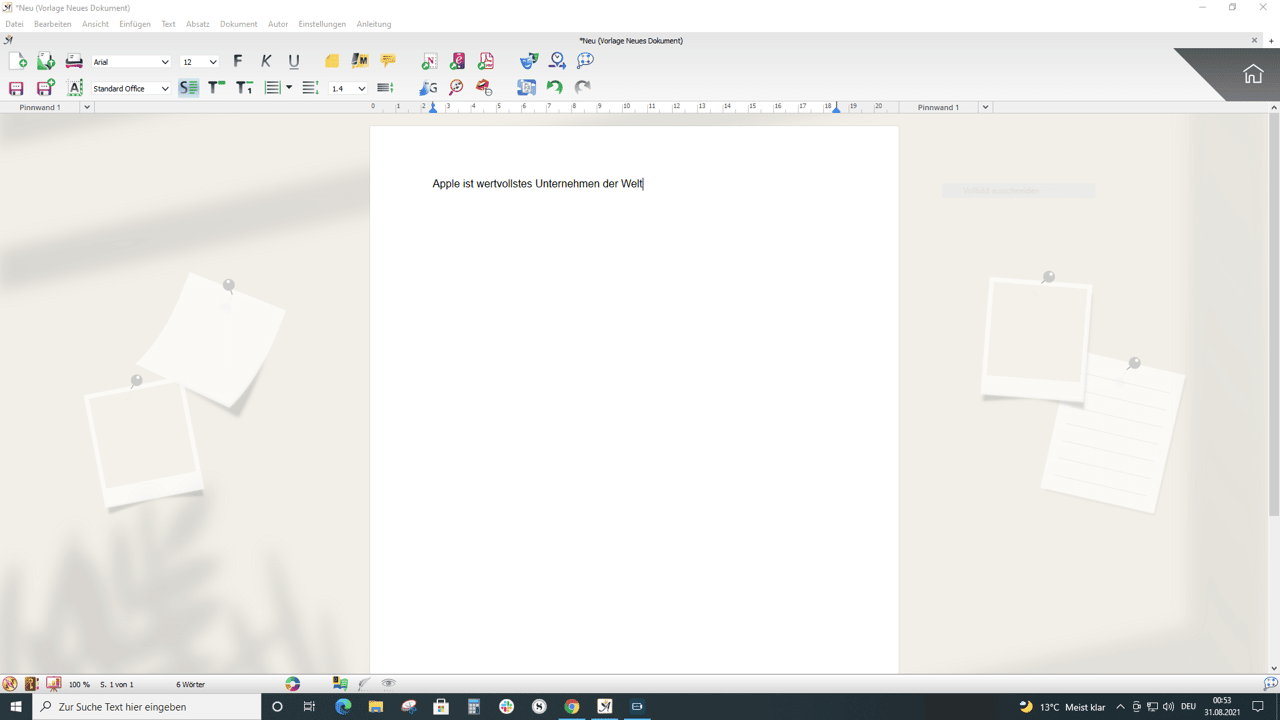Viewport: 1280px width, 720px height.
Task: Add a new document tab with plus
Action: click(1272, 41)
